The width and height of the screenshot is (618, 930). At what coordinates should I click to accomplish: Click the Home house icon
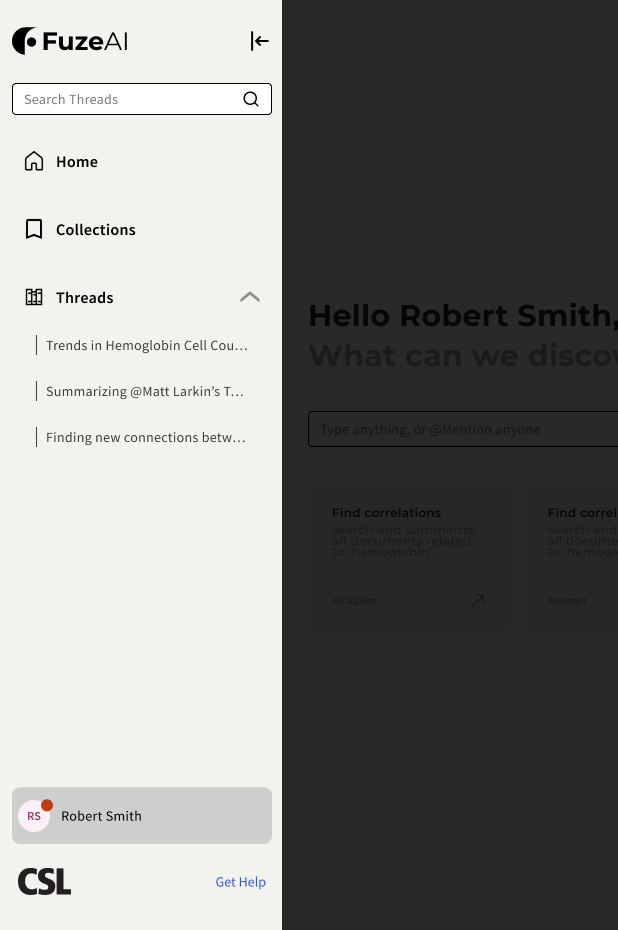34,161
